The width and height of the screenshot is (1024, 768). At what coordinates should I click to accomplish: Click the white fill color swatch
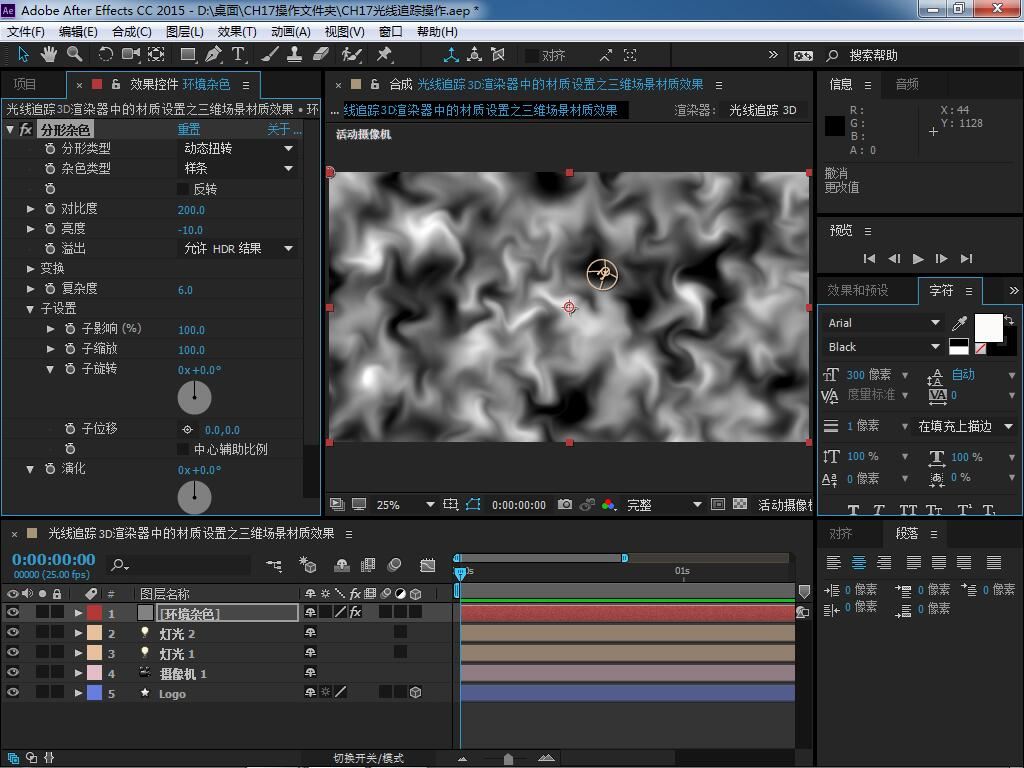[x=988, y=327]
